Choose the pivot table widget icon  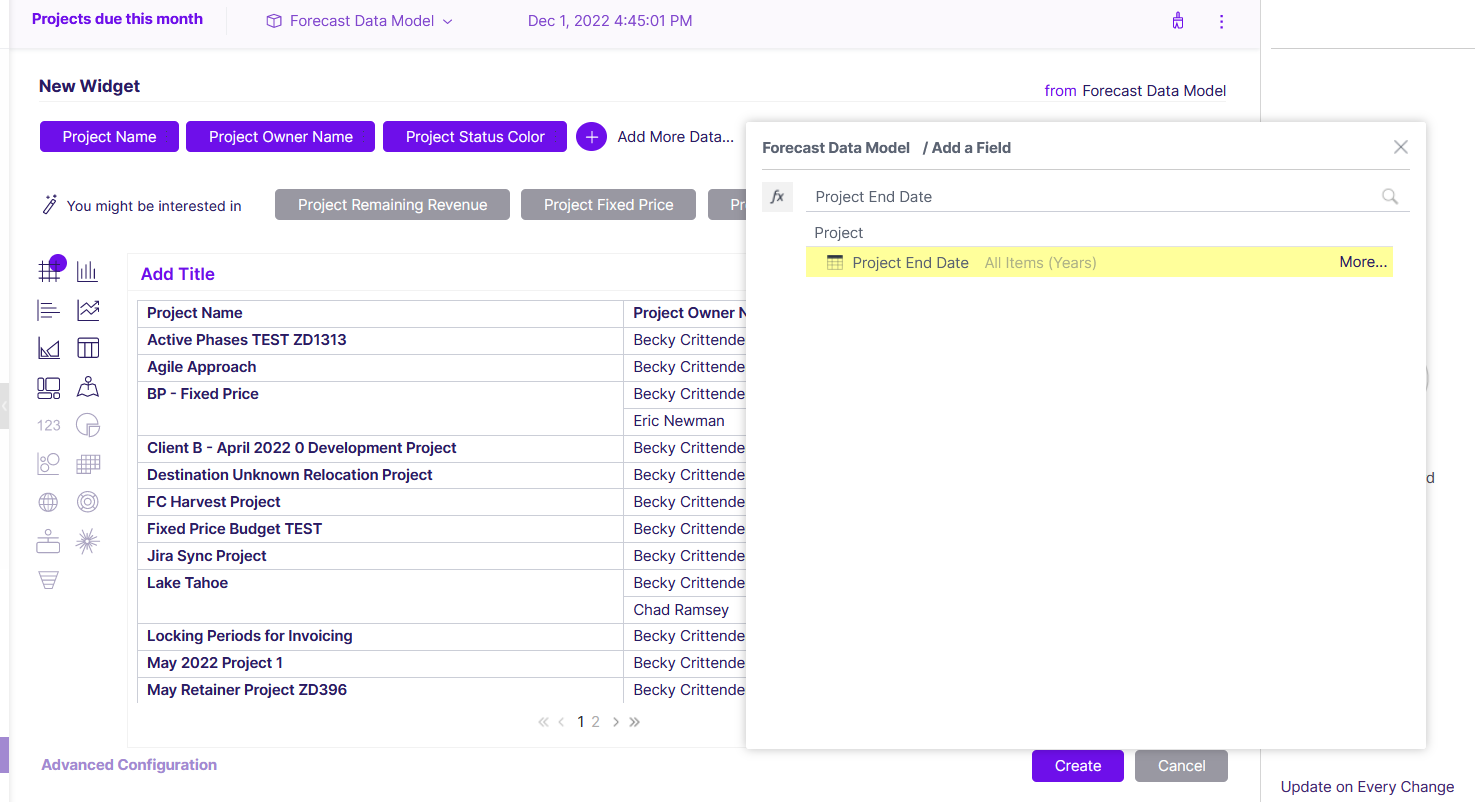pyautogui.click(x=88, y=348)
